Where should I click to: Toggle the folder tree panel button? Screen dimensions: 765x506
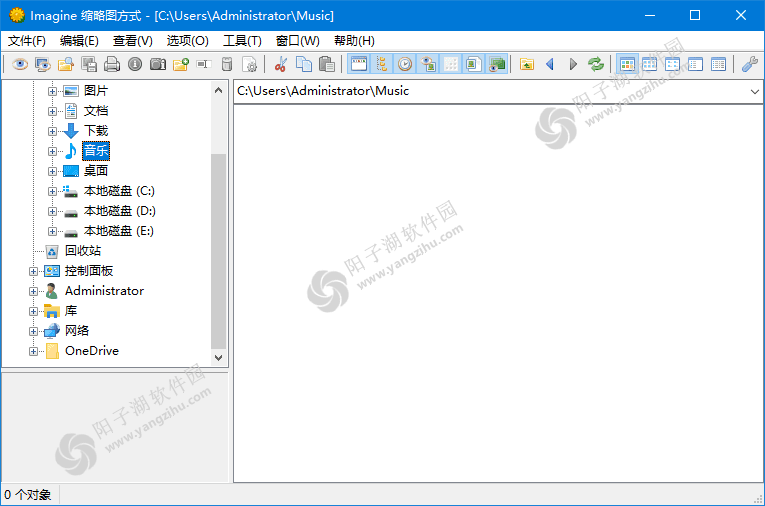[x=381, y=64]
